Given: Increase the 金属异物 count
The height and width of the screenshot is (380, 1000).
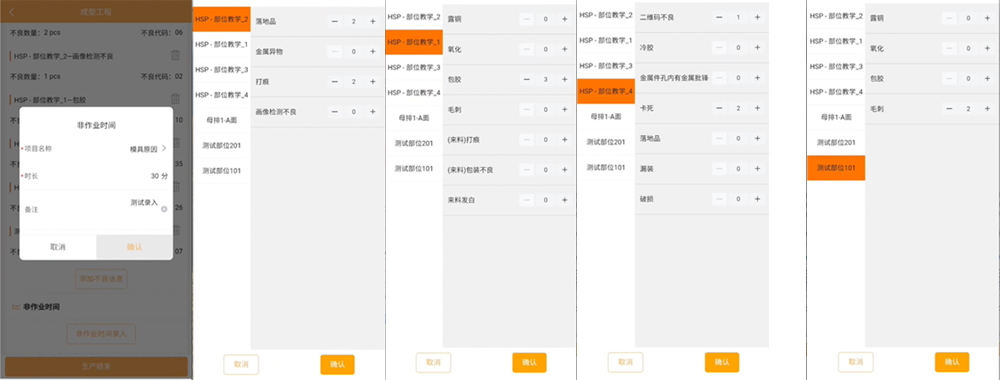Looking at the screenshot, I should coord(372,52).
